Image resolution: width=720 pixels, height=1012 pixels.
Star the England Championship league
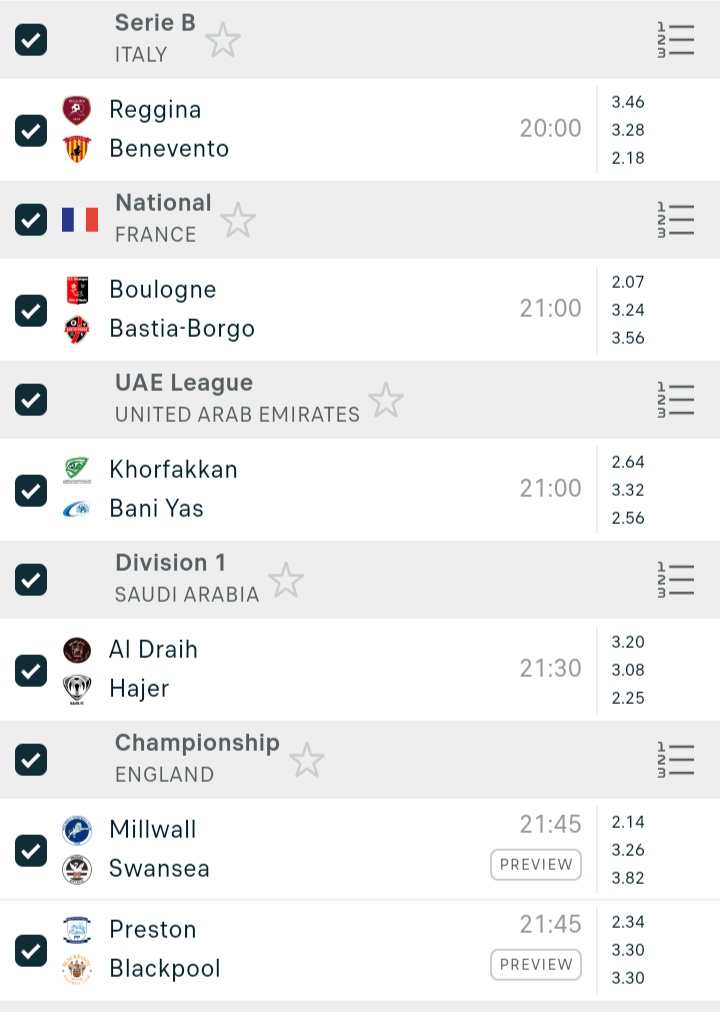click(307, 761)
